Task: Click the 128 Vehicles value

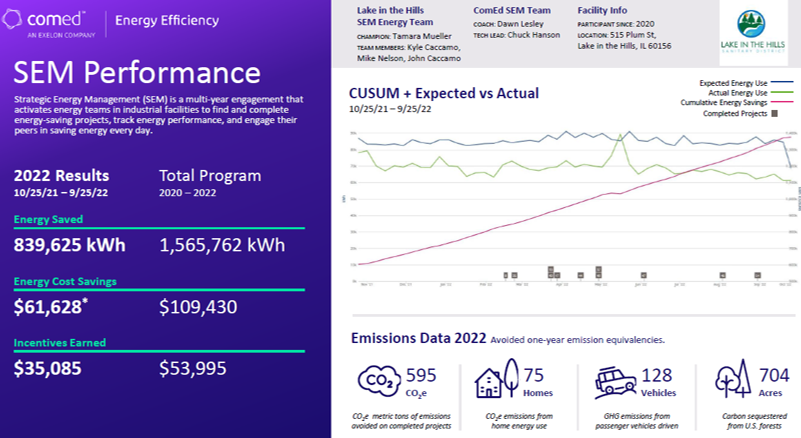Action: (656, 375)
